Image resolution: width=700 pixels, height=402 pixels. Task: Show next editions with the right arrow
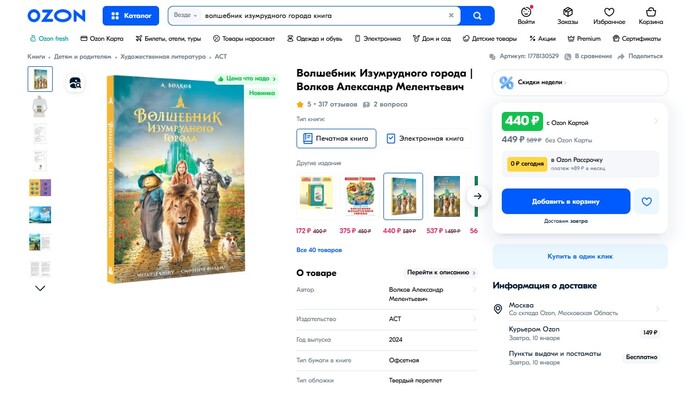point(478,196)
